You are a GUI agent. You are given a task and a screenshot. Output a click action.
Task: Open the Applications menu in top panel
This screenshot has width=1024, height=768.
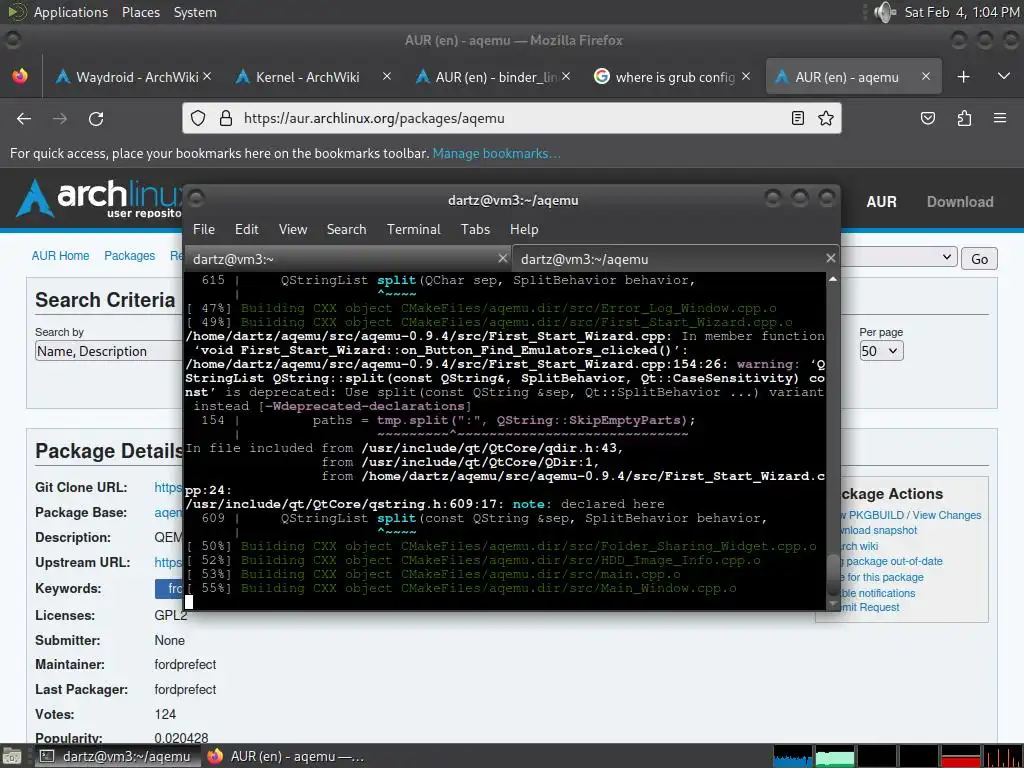click(x=71, y=12)
